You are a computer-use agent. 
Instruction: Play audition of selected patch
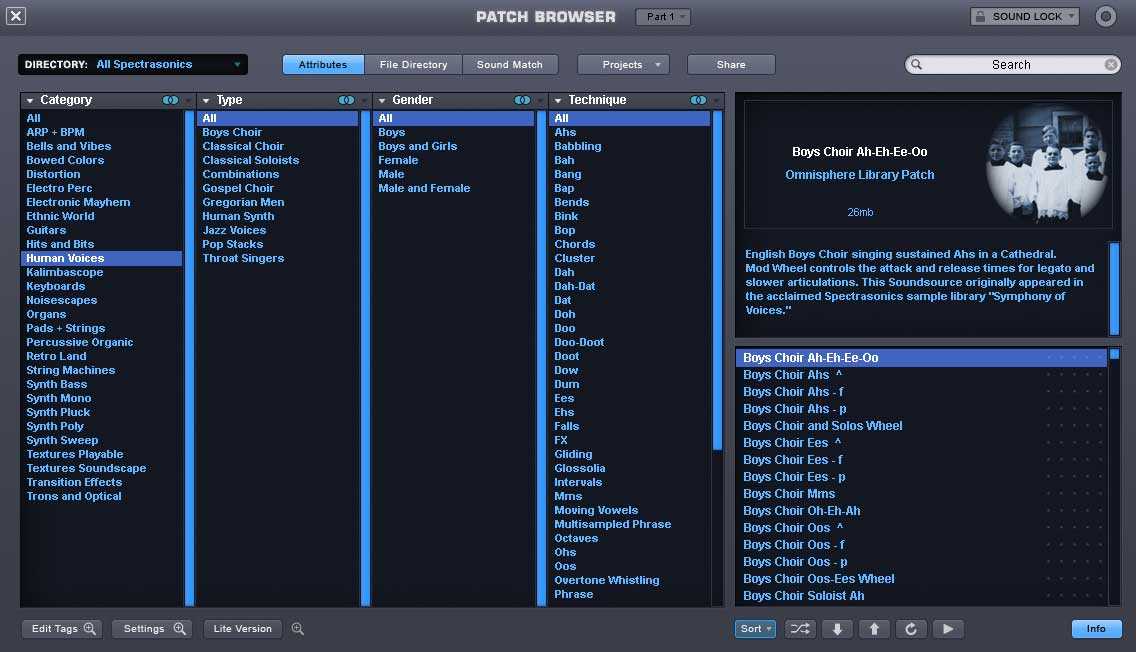click(x=948, y=629)
